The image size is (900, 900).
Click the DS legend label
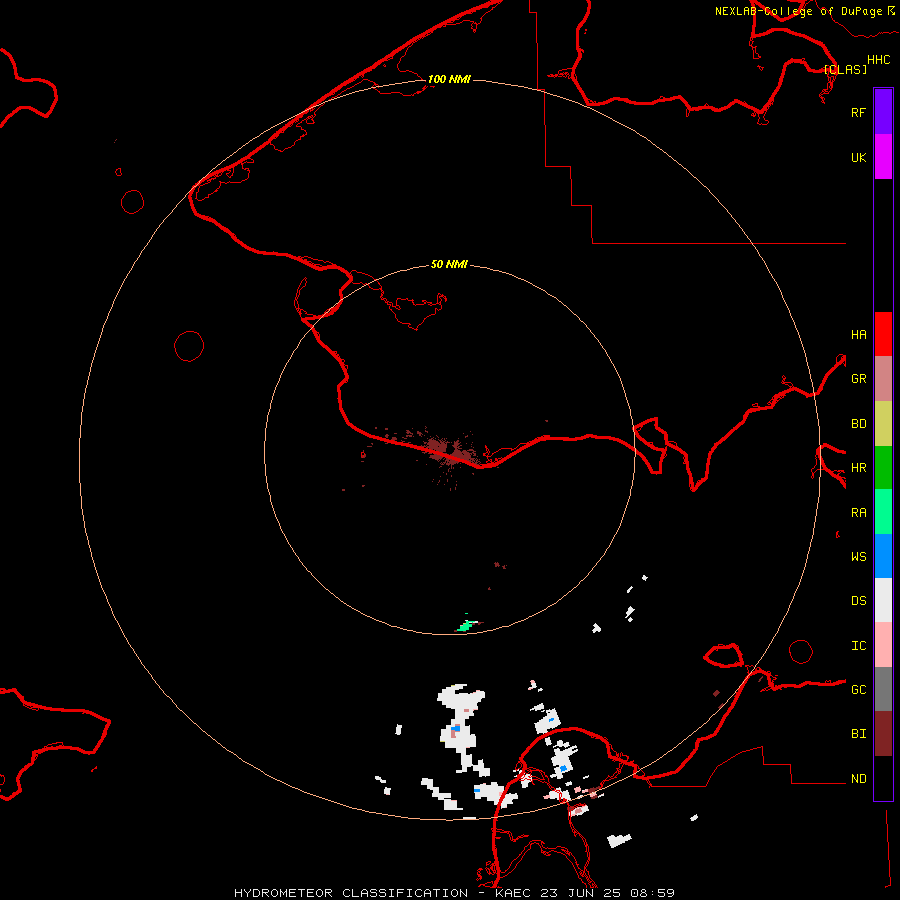858,600
